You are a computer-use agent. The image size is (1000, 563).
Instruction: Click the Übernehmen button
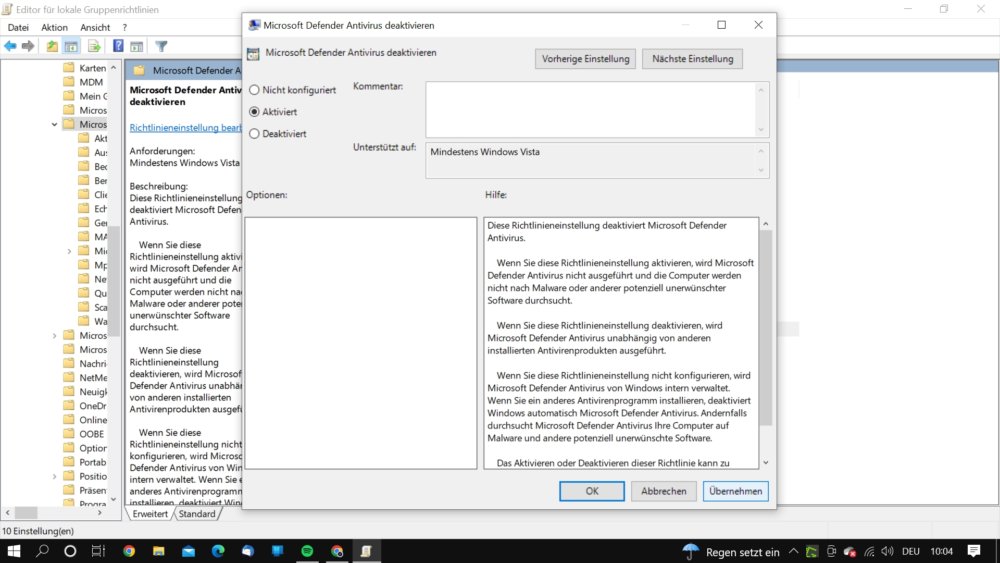pyautogui.click(x=735, y=491)
